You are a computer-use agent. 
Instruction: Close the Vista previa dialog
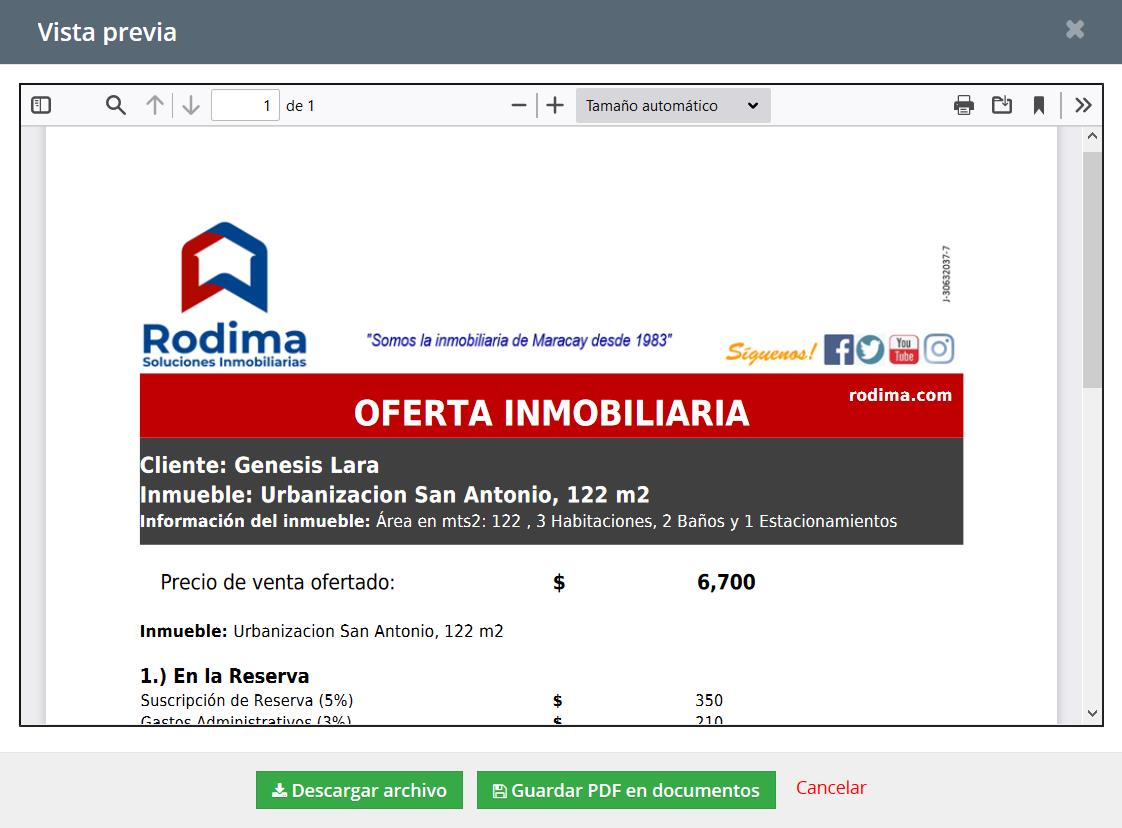pyautogui.click(x=1075, y=30)
